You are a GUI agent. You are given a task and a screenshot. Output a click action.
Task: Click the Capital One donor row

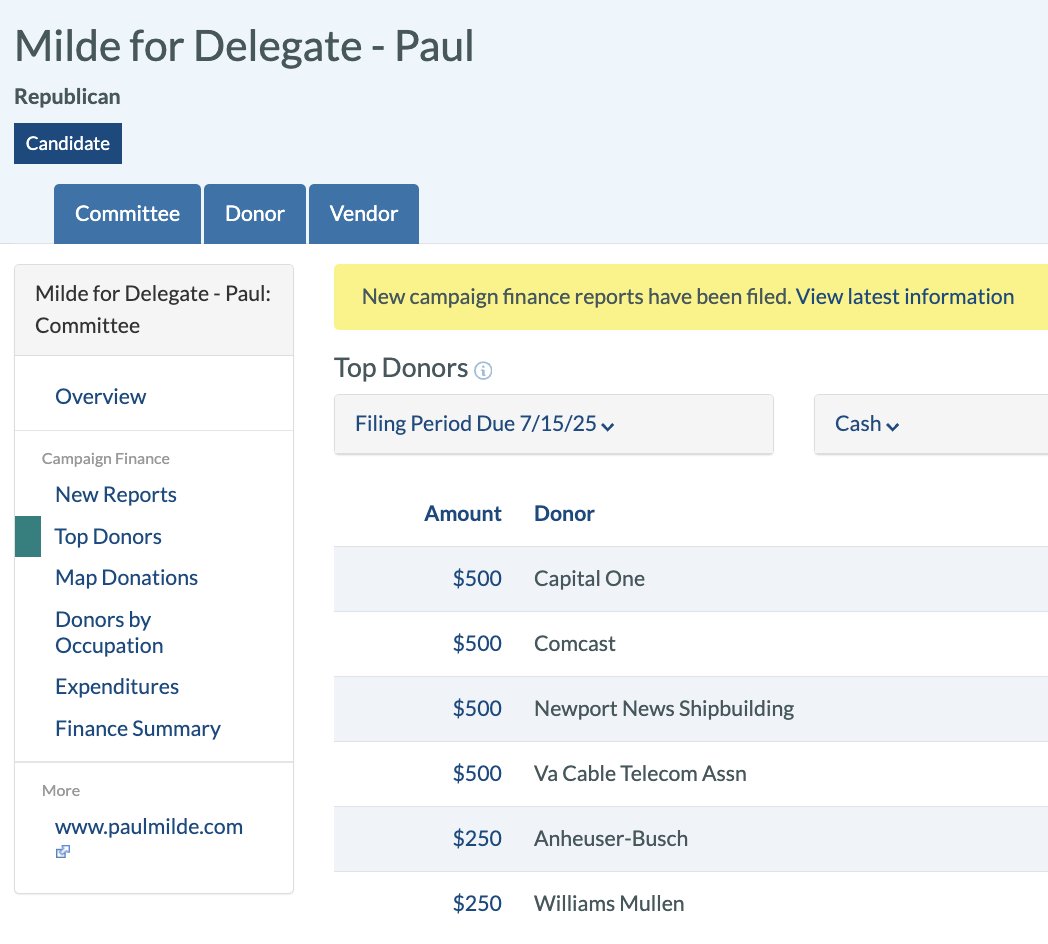point(690,579)
